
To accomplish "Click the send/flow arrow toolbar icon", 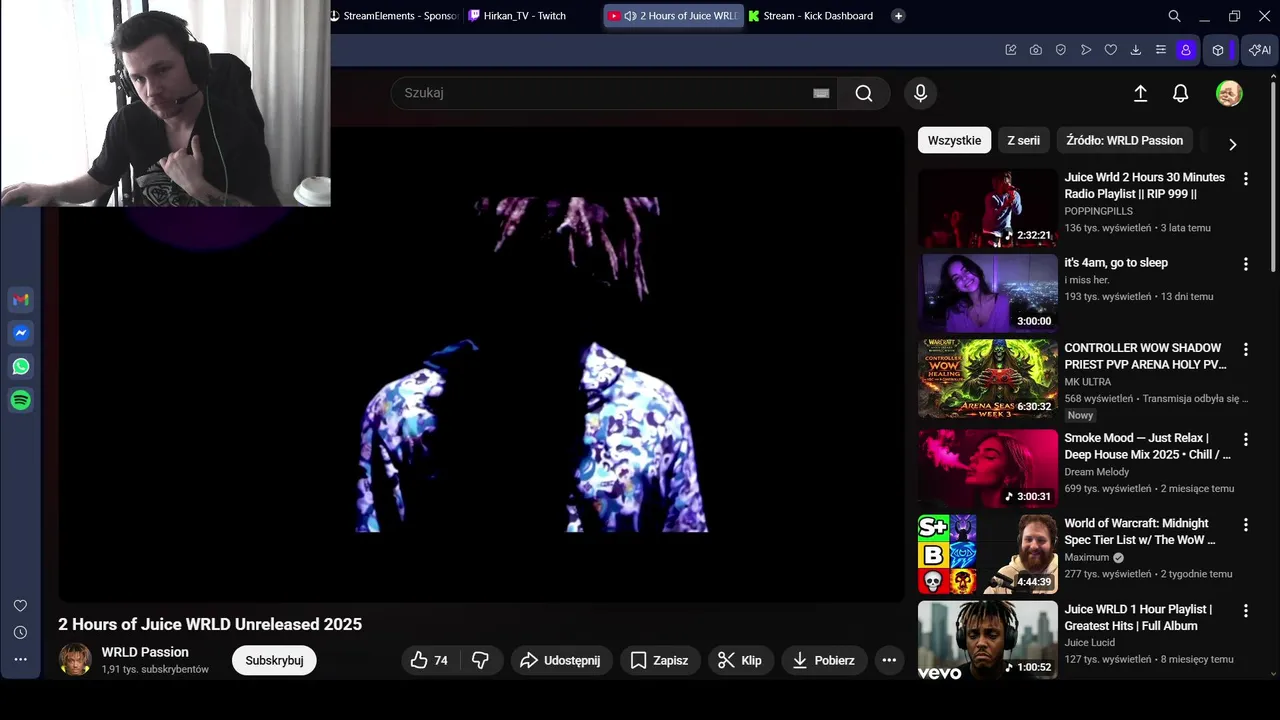I will click(1086, 50).
